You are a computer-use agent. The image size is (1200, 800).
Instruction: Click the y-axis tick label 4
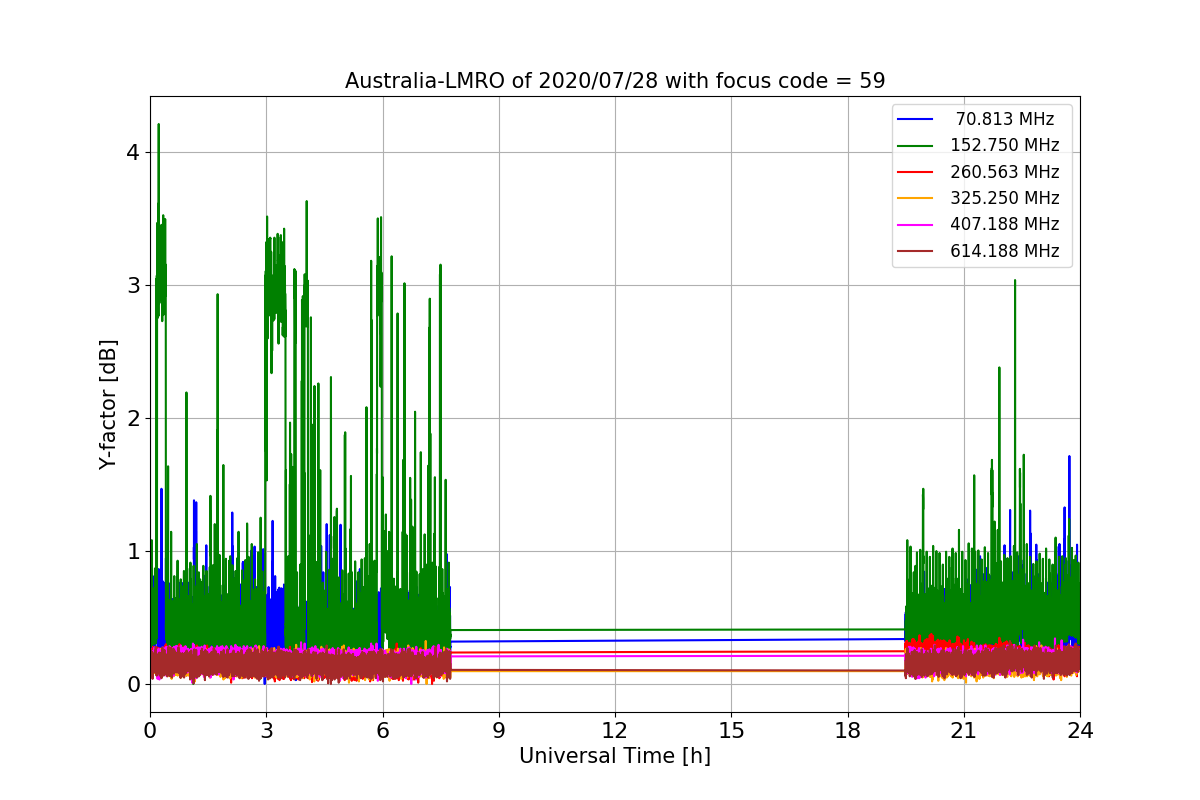(133, 153)
